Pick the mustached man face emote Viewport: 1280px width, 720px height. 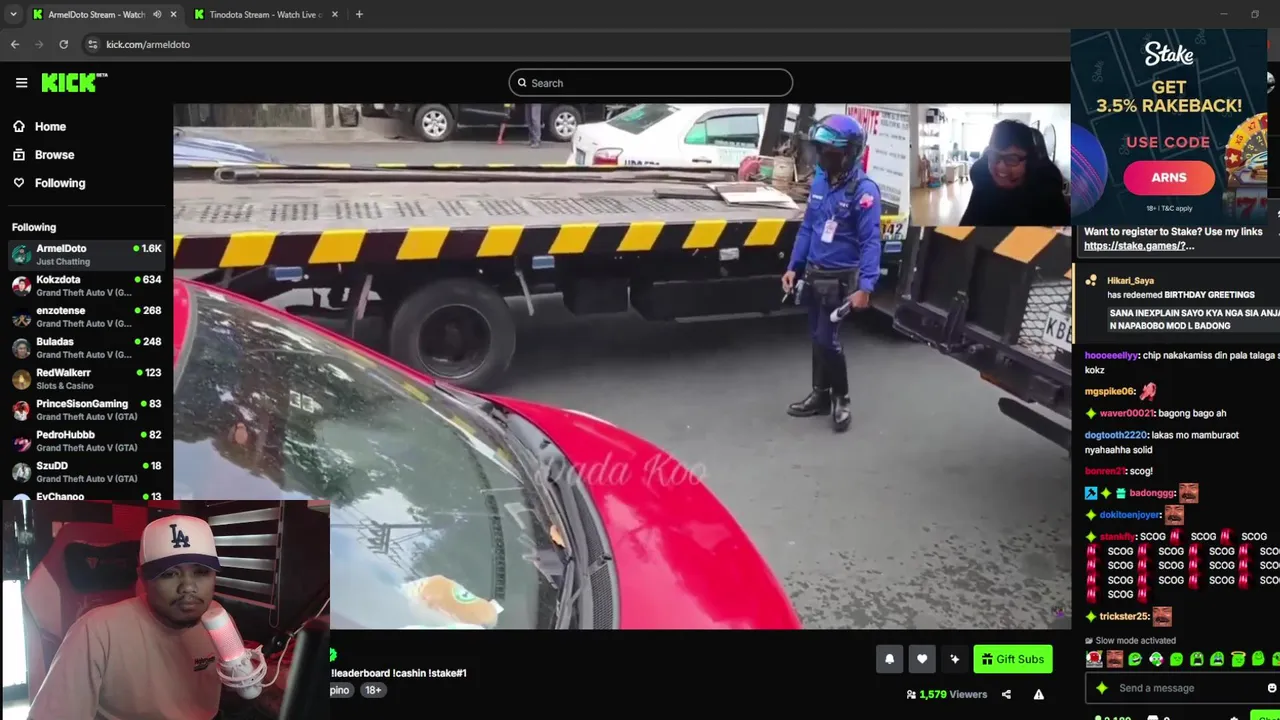click(1114, 659)
